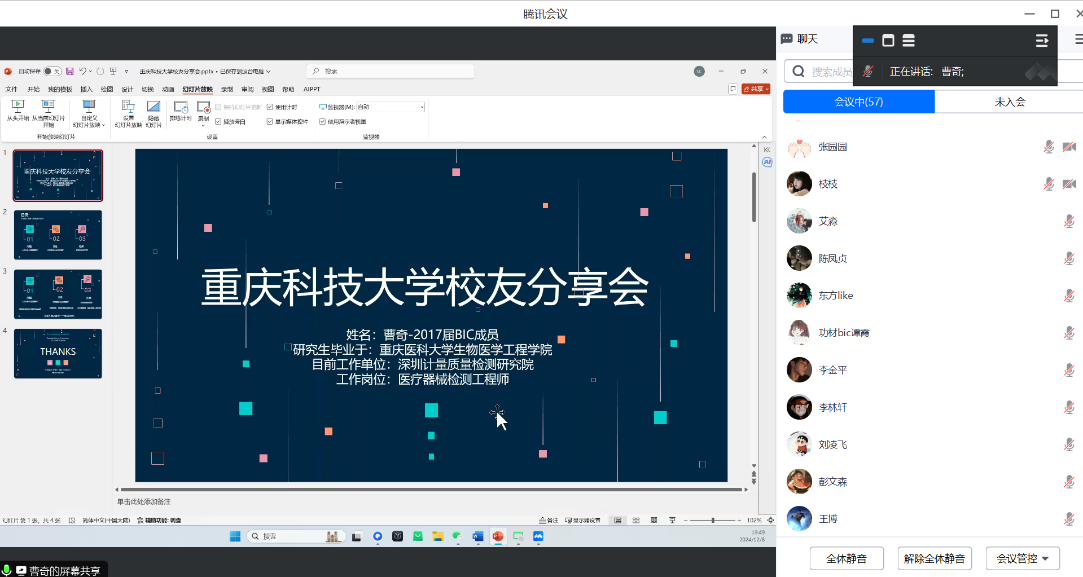
Task: Fit the slide to the window icon
Action: coord(771,520)
